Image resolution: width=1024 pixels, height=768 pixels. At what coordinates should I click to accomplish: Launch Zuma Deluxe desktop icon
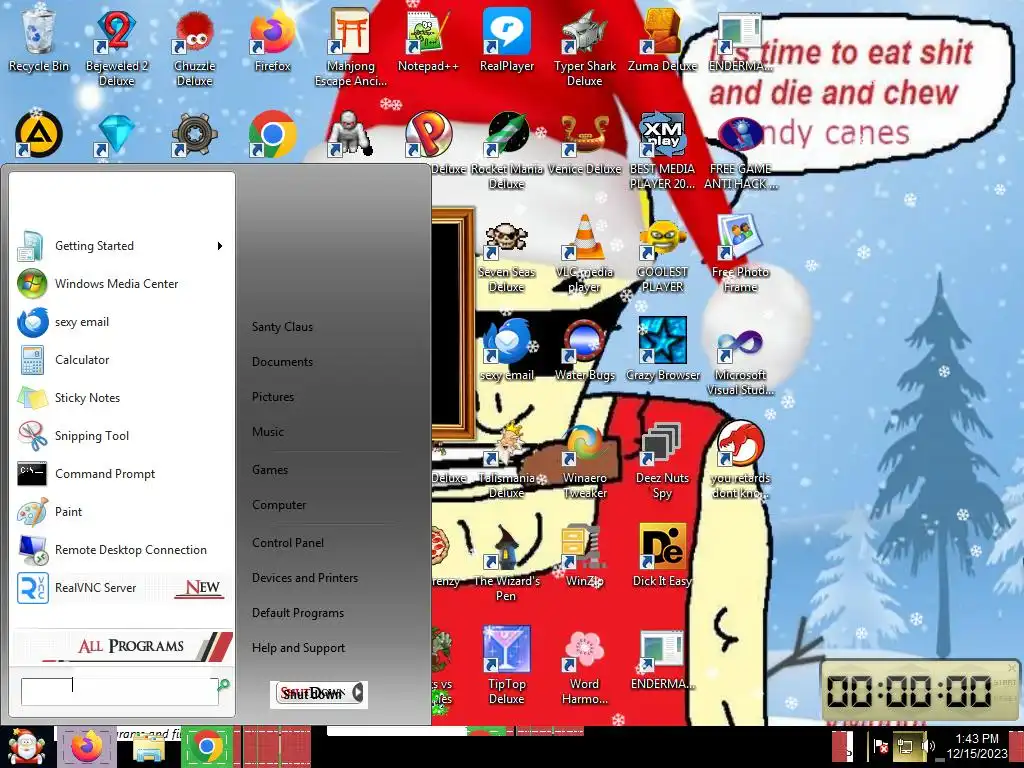(662, 39)
